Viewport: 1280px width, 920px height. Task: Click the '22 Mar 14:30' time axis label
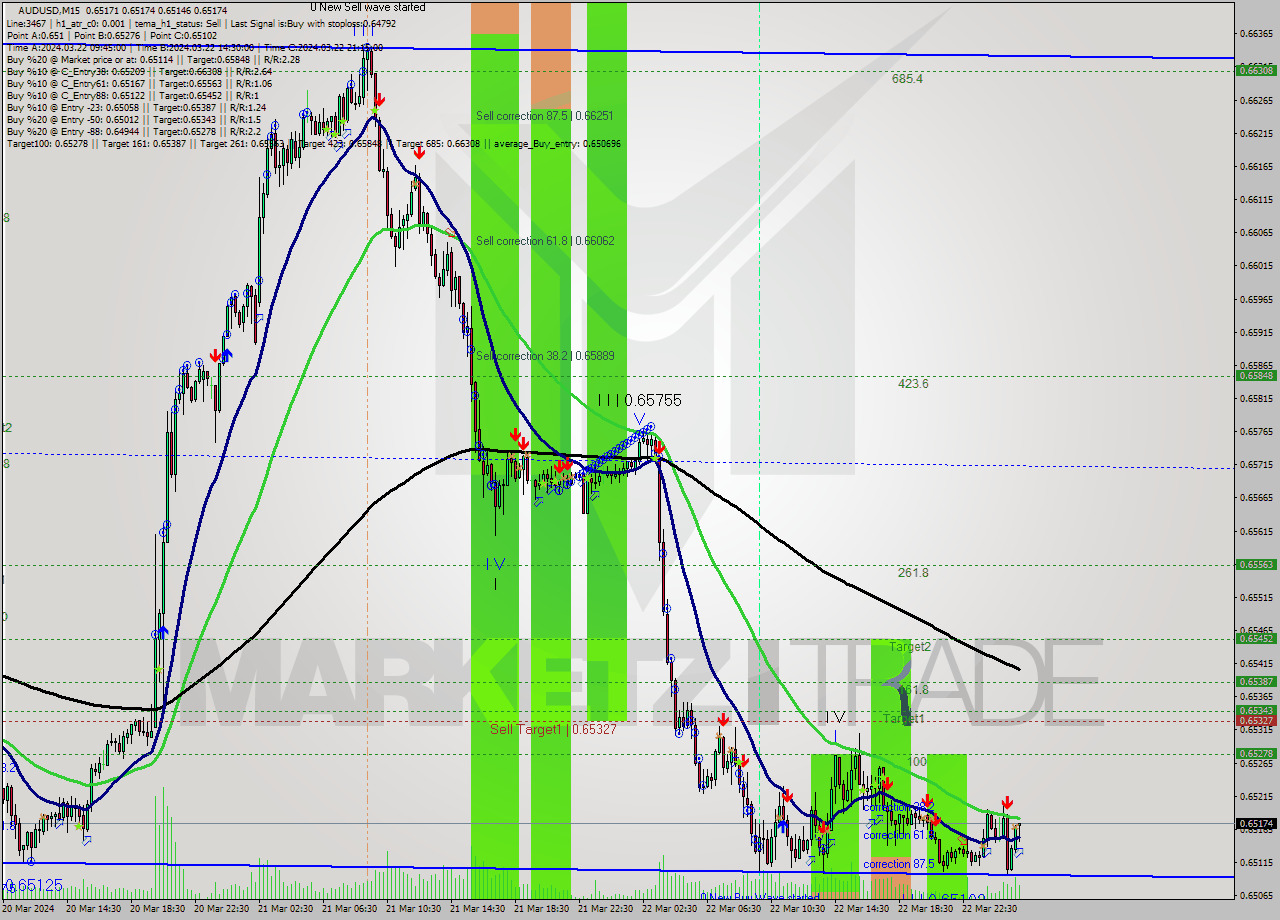click(x=862, y=909)
